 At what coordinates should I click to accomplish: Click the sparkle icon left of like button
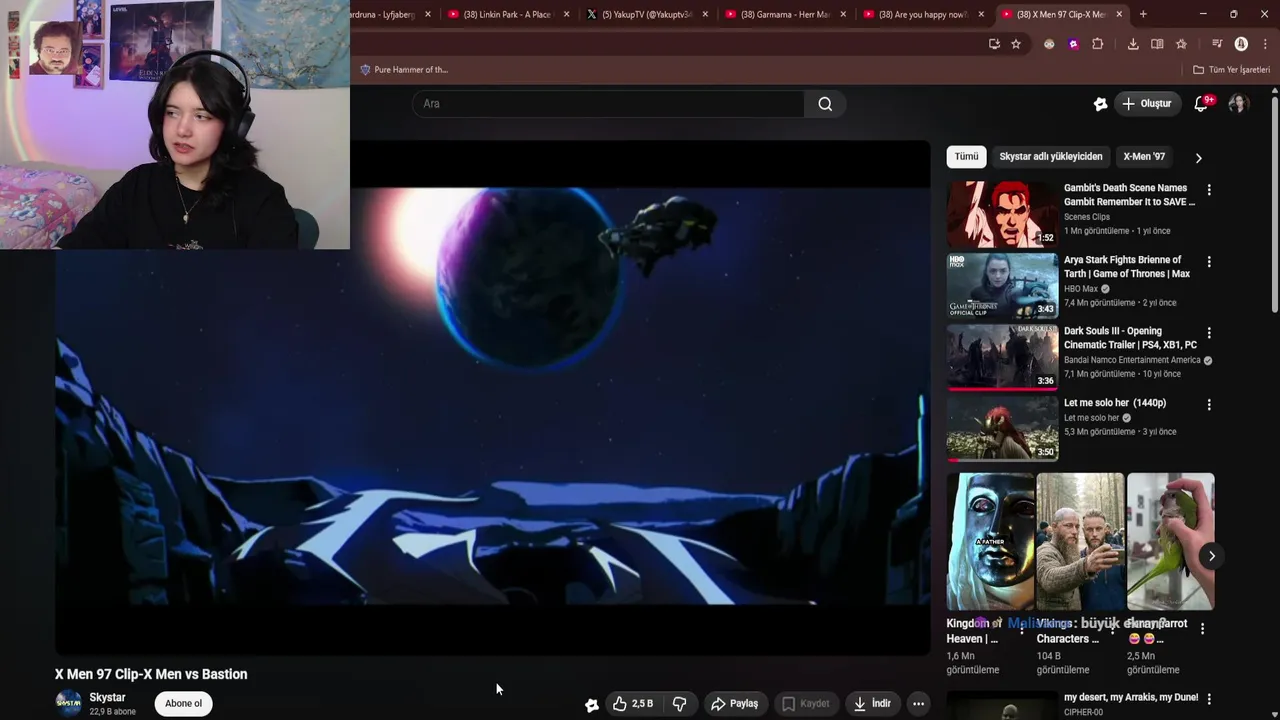pos(592,705)
